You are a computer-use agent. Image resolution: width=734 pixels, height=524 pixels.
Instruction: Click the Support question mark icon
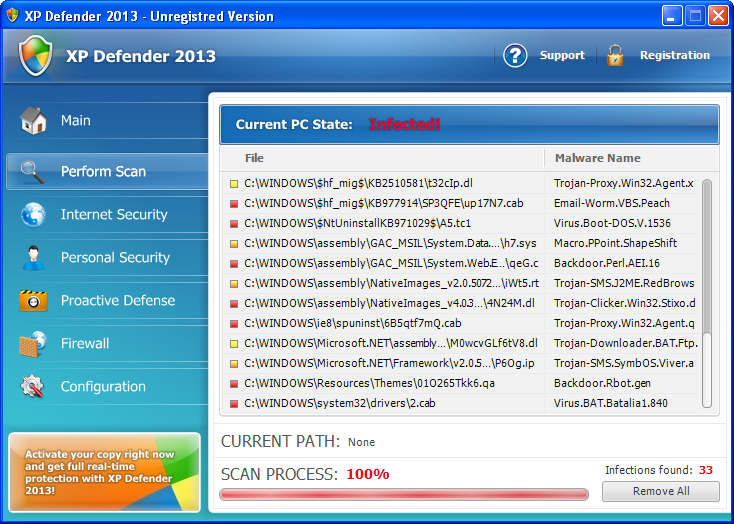(x=515, y=56)
